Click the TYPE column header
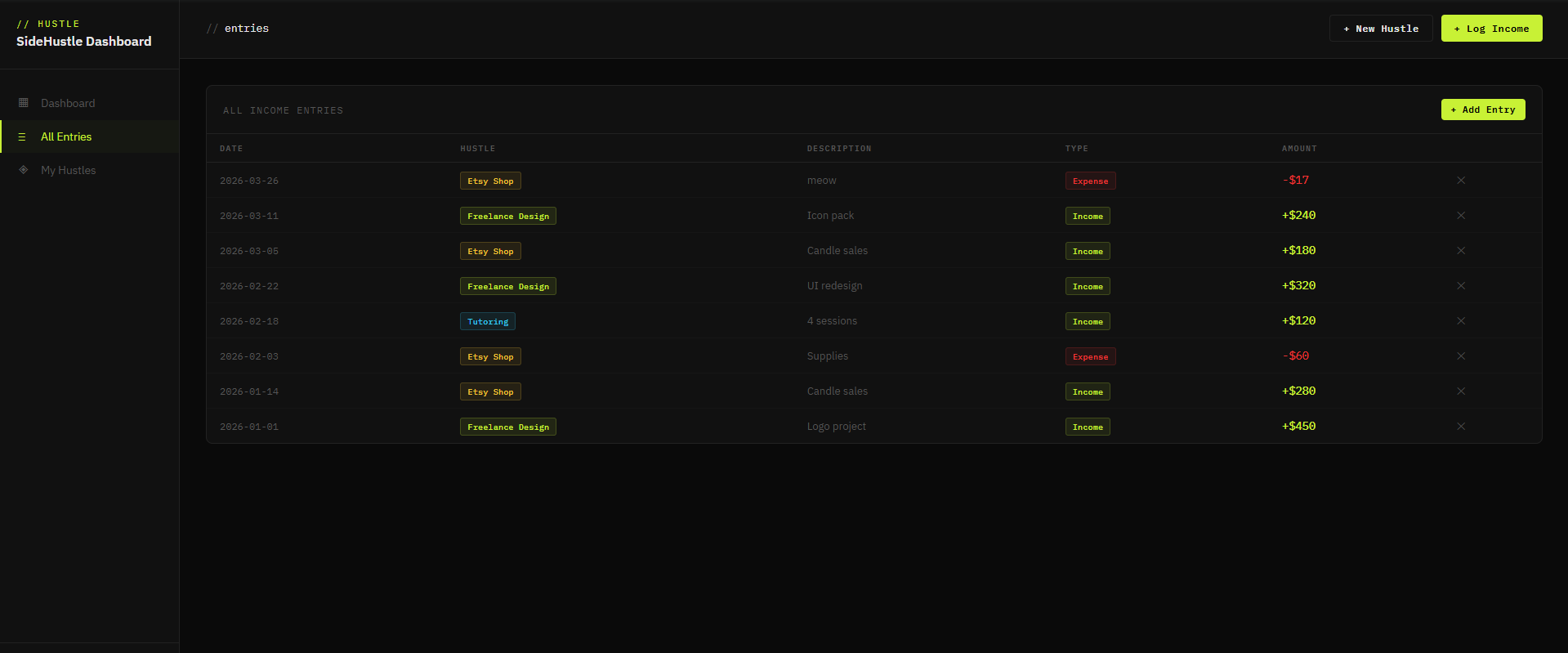Image resolution: width=1568 pixels, height=653 pixels. [1077, 149]
